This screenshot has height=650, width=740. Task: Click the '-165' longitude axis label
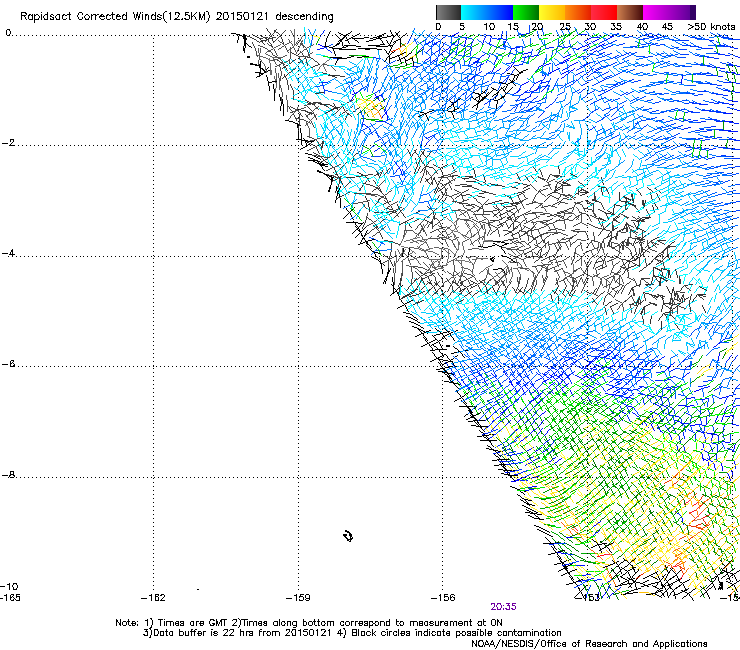11,598
